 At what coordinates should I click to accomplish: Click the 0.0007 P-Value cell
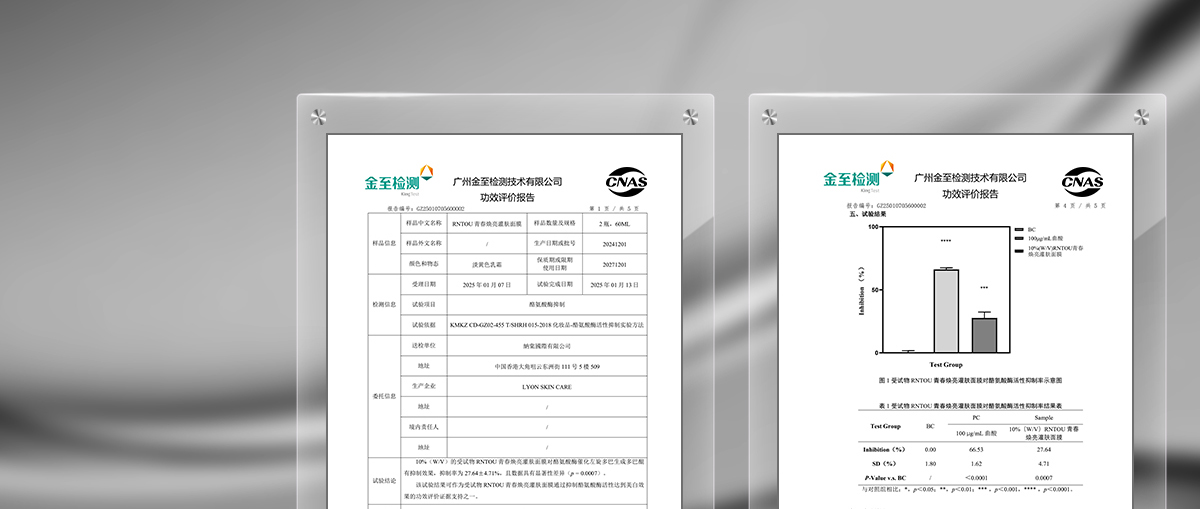point(1043,478)
